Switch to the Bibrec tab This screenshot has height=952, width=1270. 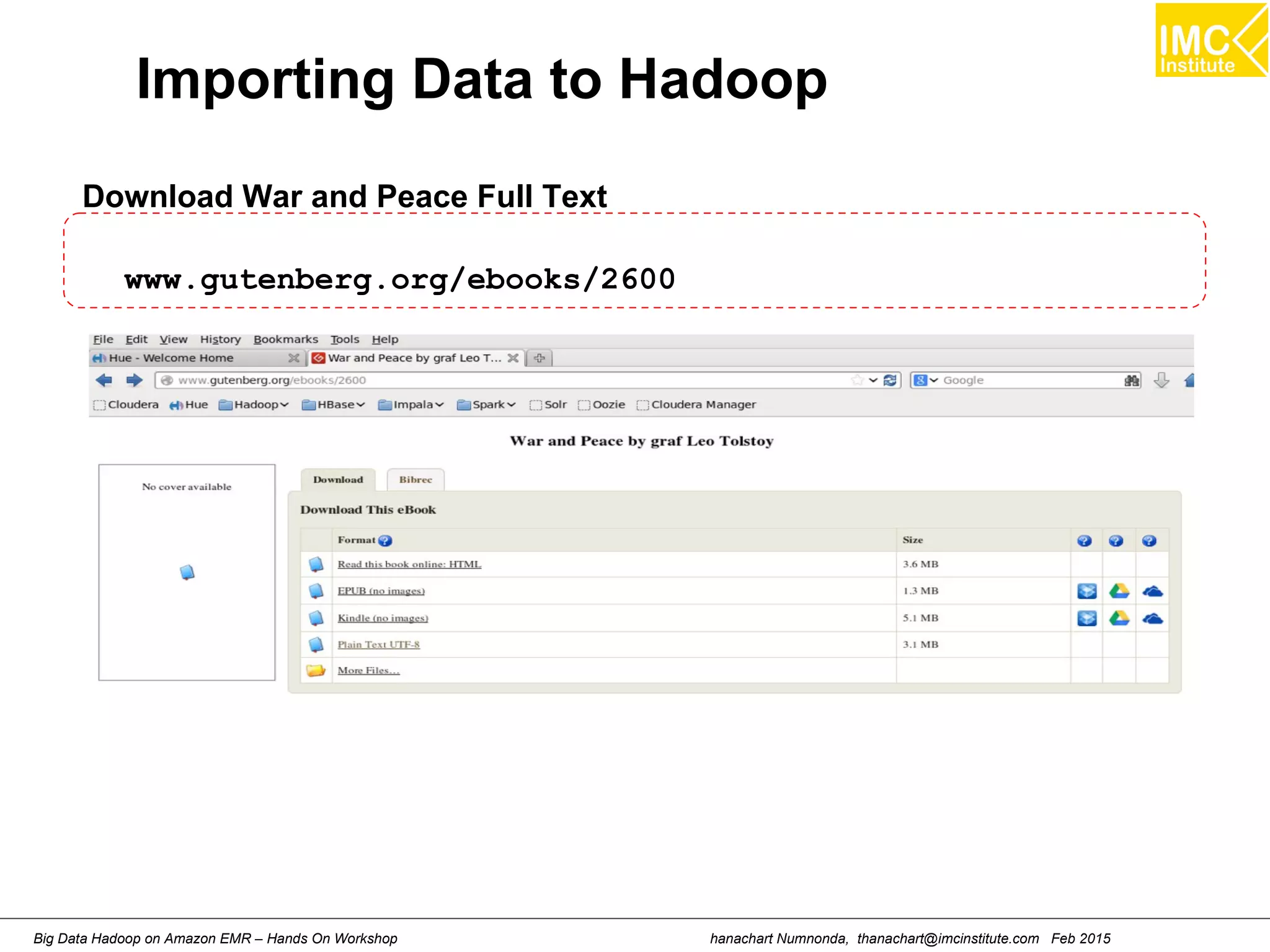(x=415, y=480)
